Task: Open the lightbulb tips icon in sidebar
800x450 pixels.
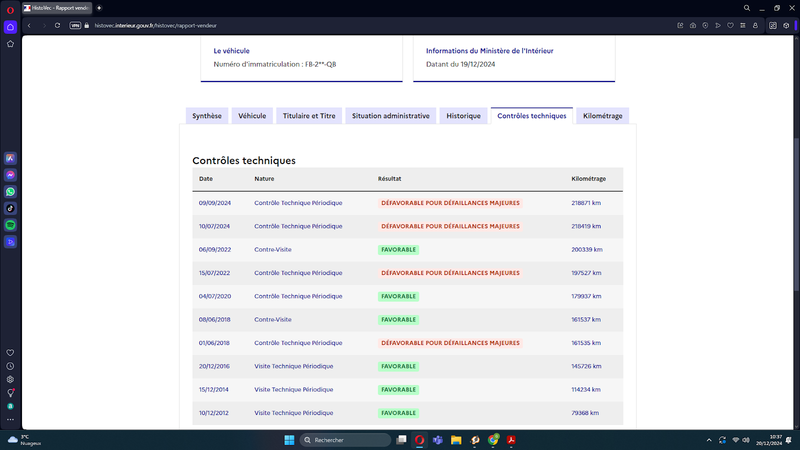Action: click(x=10, y=392)
